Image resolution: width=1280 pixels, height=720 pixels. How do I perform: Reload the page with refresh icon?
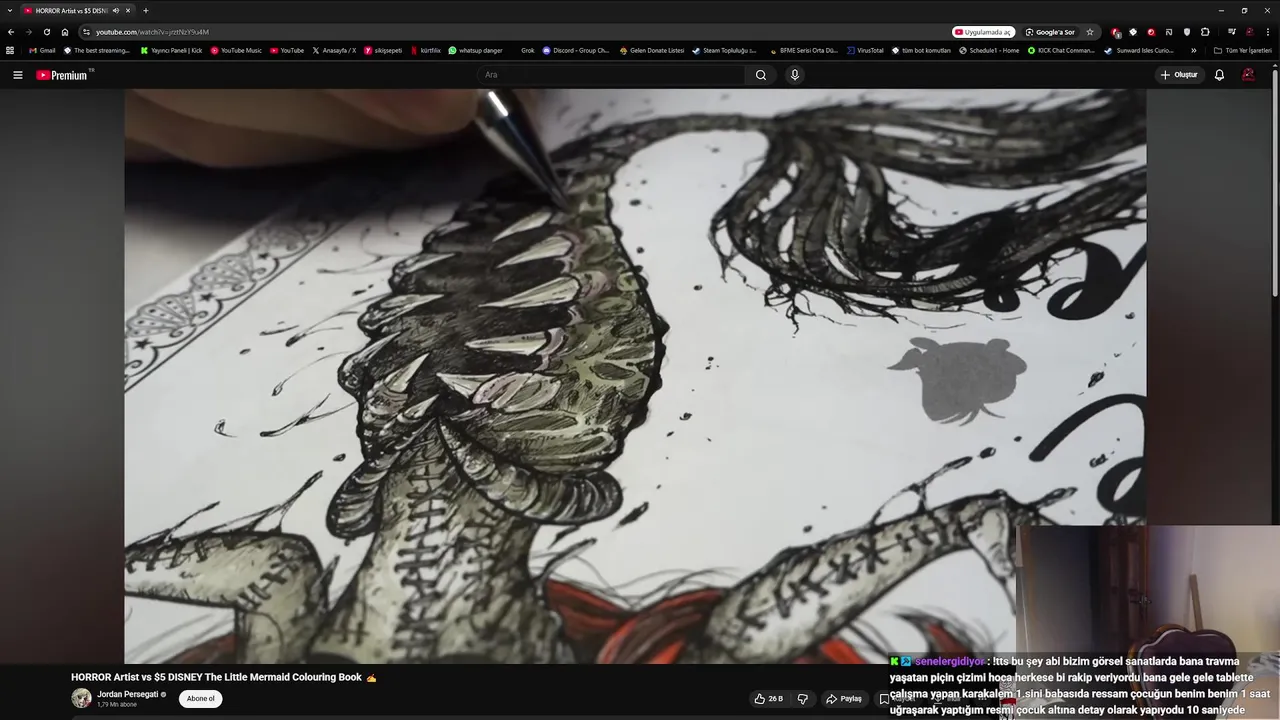coord(46,32)
